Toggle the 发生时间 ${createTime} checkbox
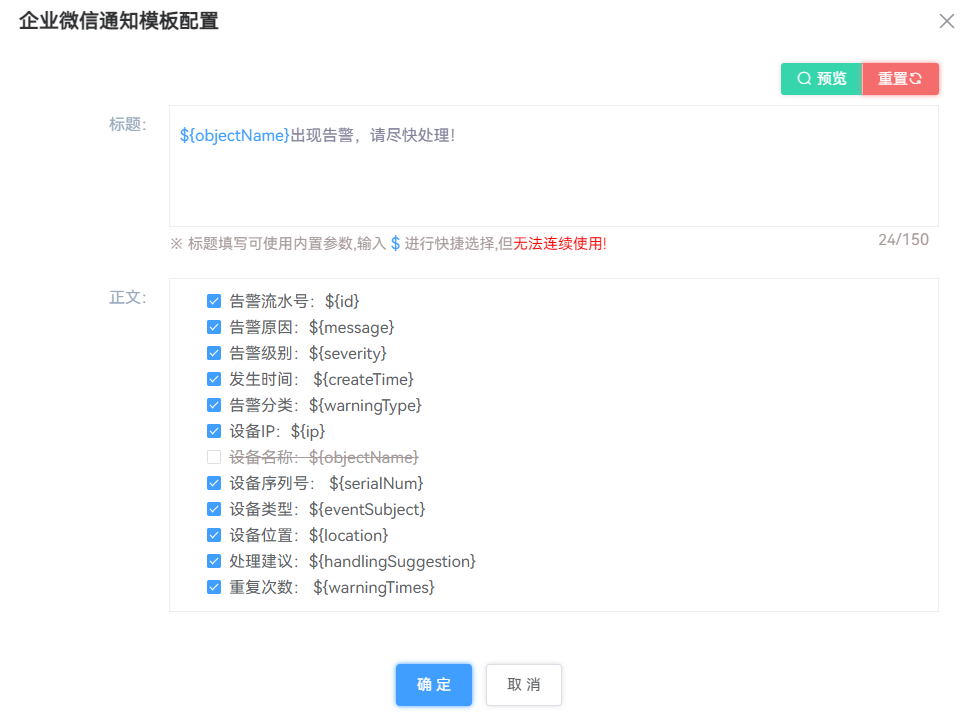 (214, 379)
